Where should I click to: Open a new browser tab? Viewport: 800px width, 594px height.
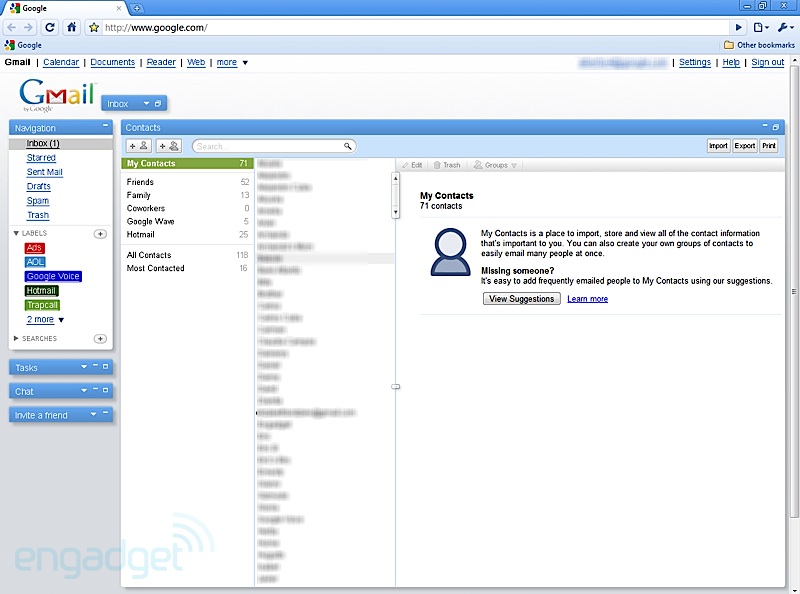(x=136, y=8)
